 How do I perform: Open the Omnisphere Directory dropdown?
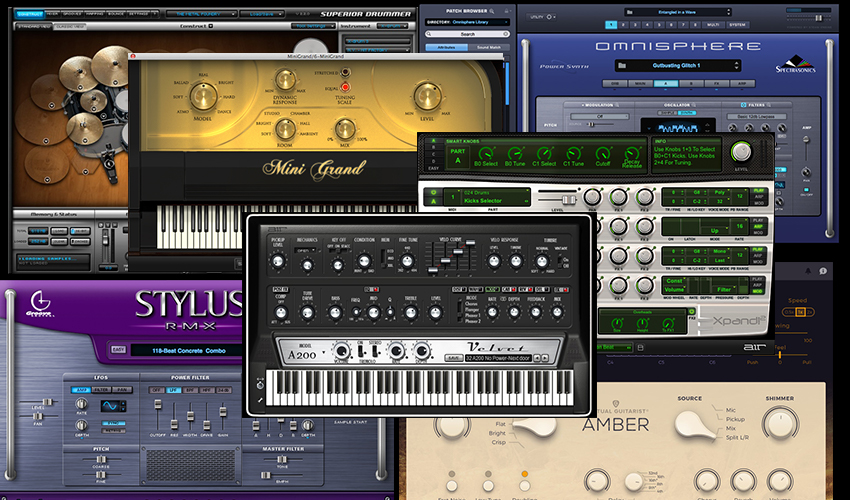click(x=467, y=22)
